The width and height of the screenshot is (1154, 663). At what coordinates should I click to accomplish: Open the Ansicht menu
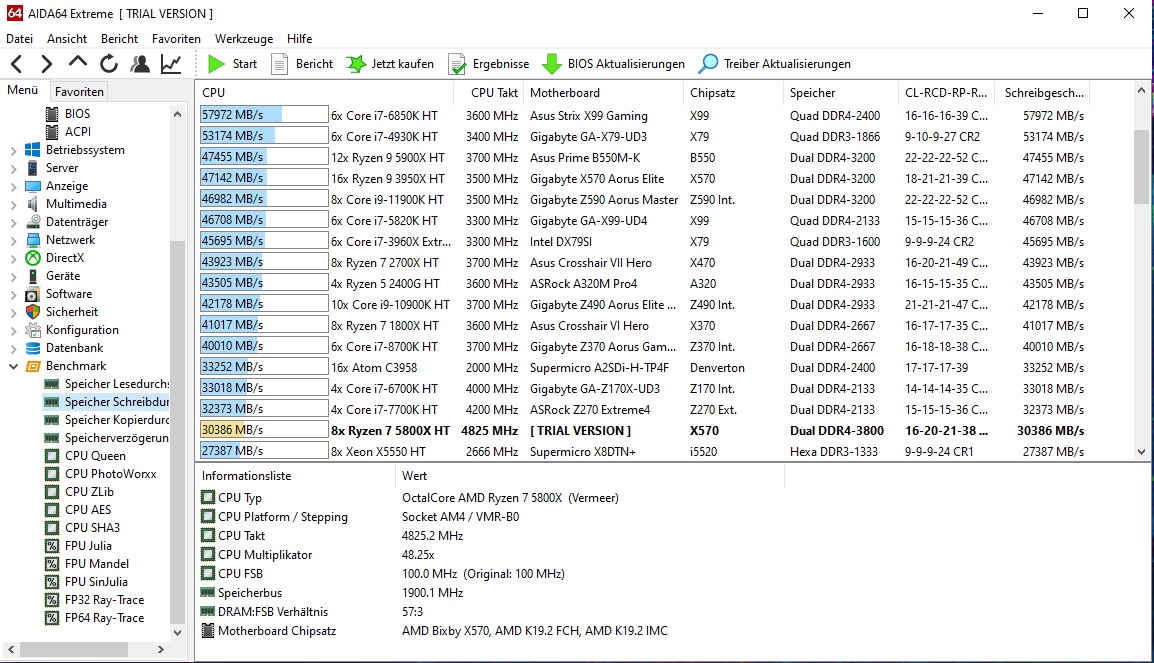67,39
